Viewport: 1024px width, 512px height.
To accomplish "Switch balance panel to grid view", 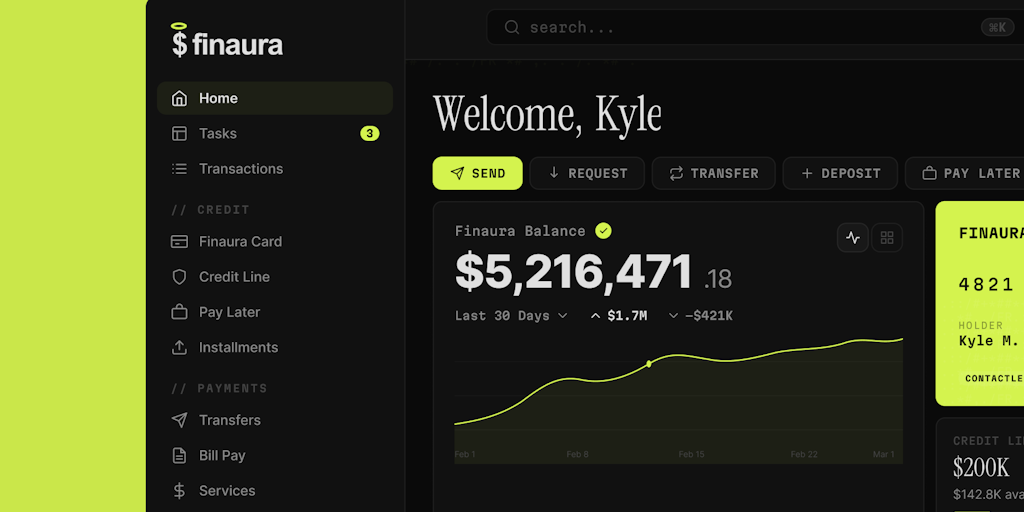I will point(887,238).
